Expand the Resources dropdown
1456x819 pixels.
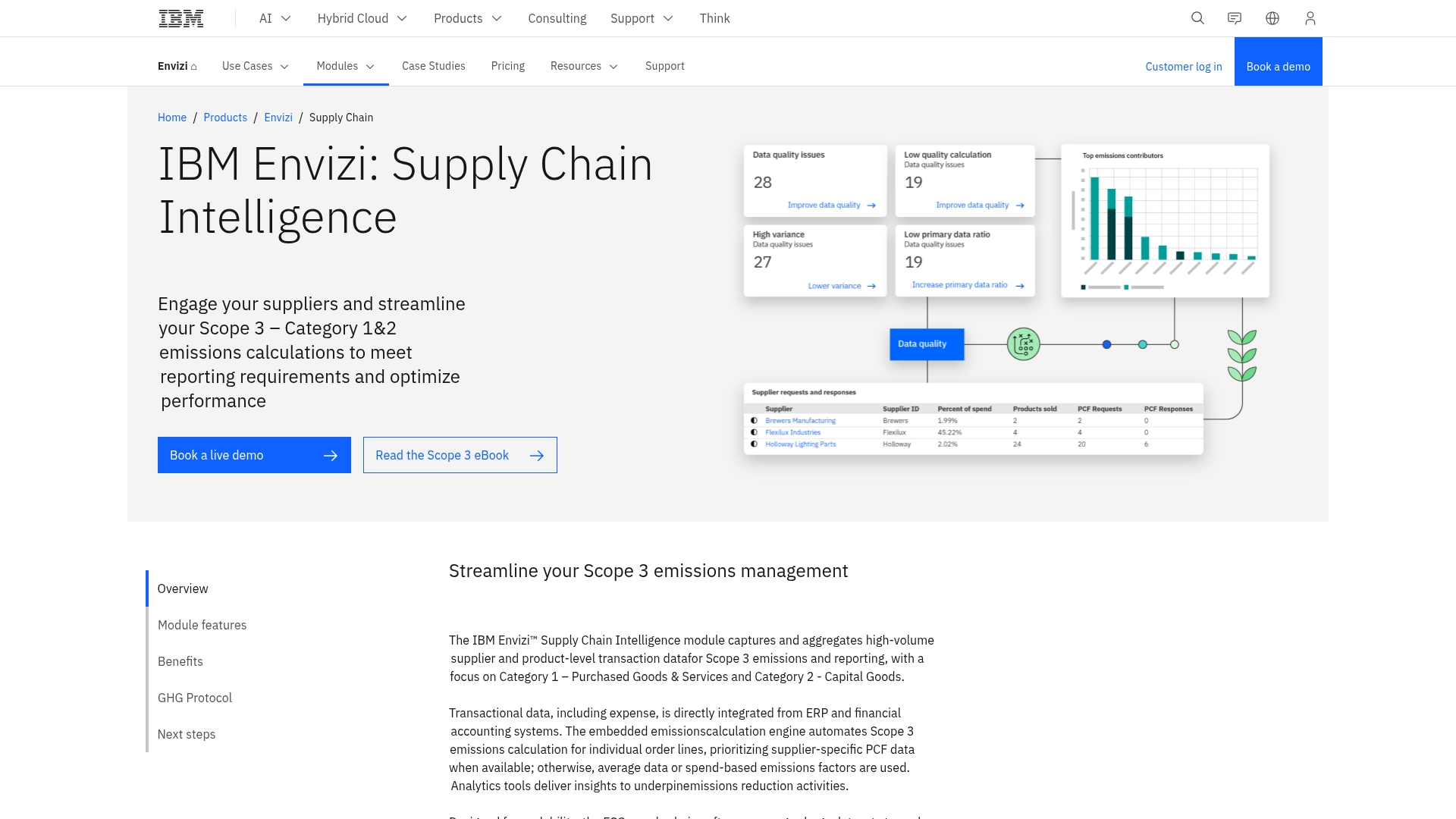coord(584,66)
